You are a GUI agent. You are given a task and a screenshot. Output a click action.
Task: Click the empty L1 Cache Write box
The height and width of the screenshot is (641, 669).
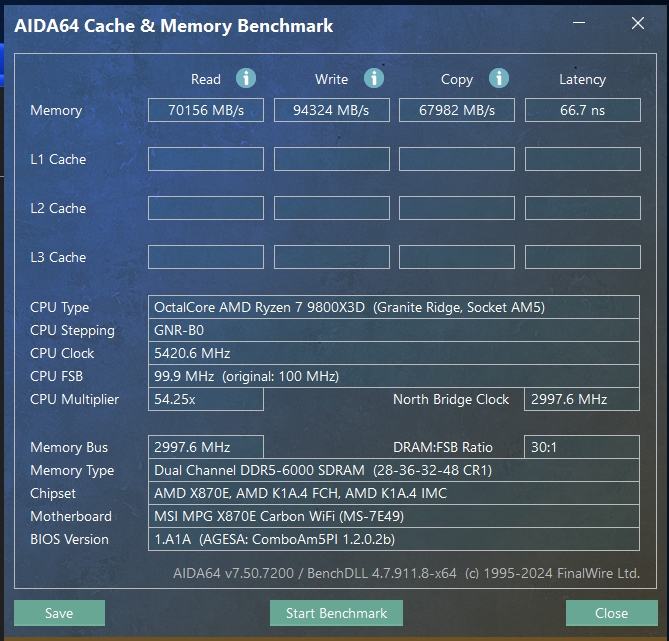click(x=332, y=159)
